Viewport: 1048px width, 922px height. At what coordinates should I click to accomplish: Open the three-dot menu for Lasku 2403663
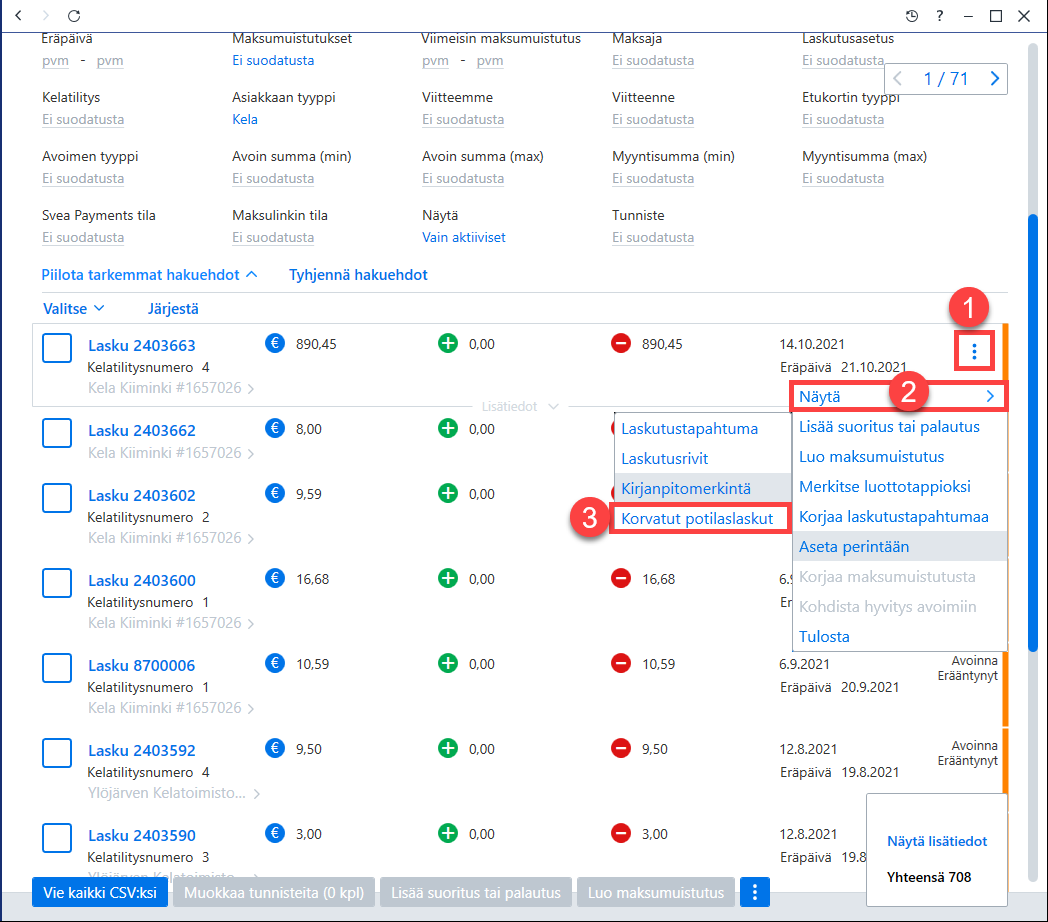974,350
